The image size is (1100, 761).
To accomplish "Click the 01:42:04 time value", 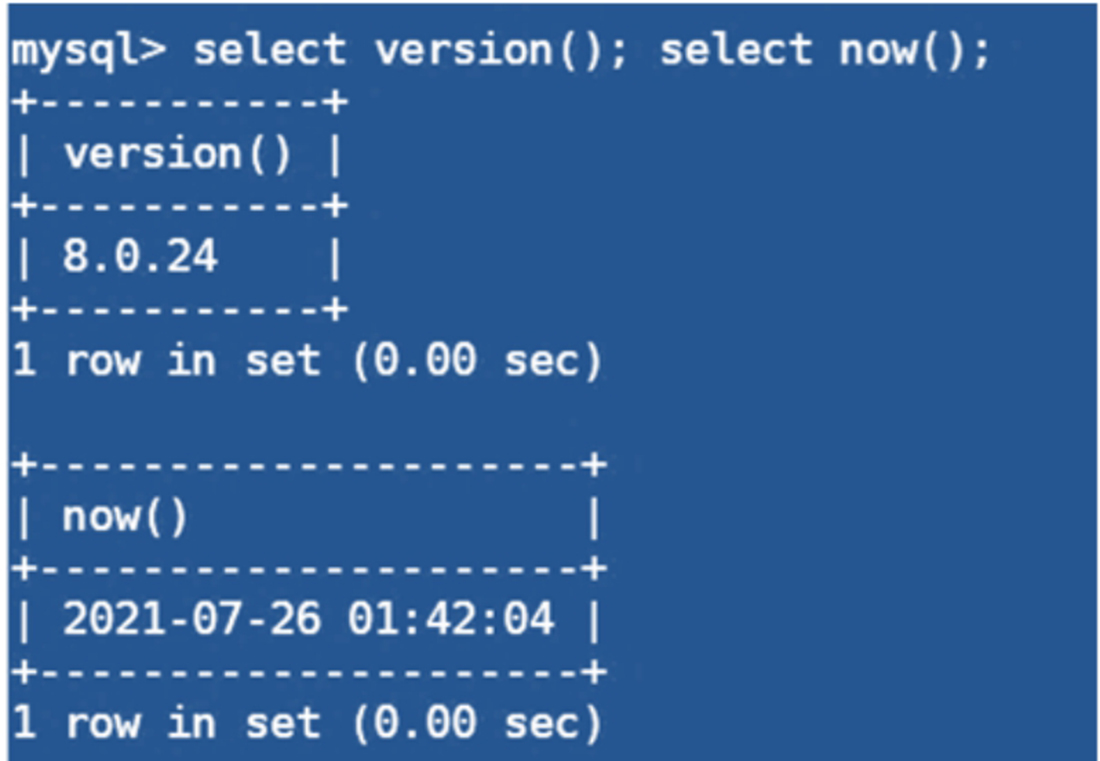I will click(451, 620).
